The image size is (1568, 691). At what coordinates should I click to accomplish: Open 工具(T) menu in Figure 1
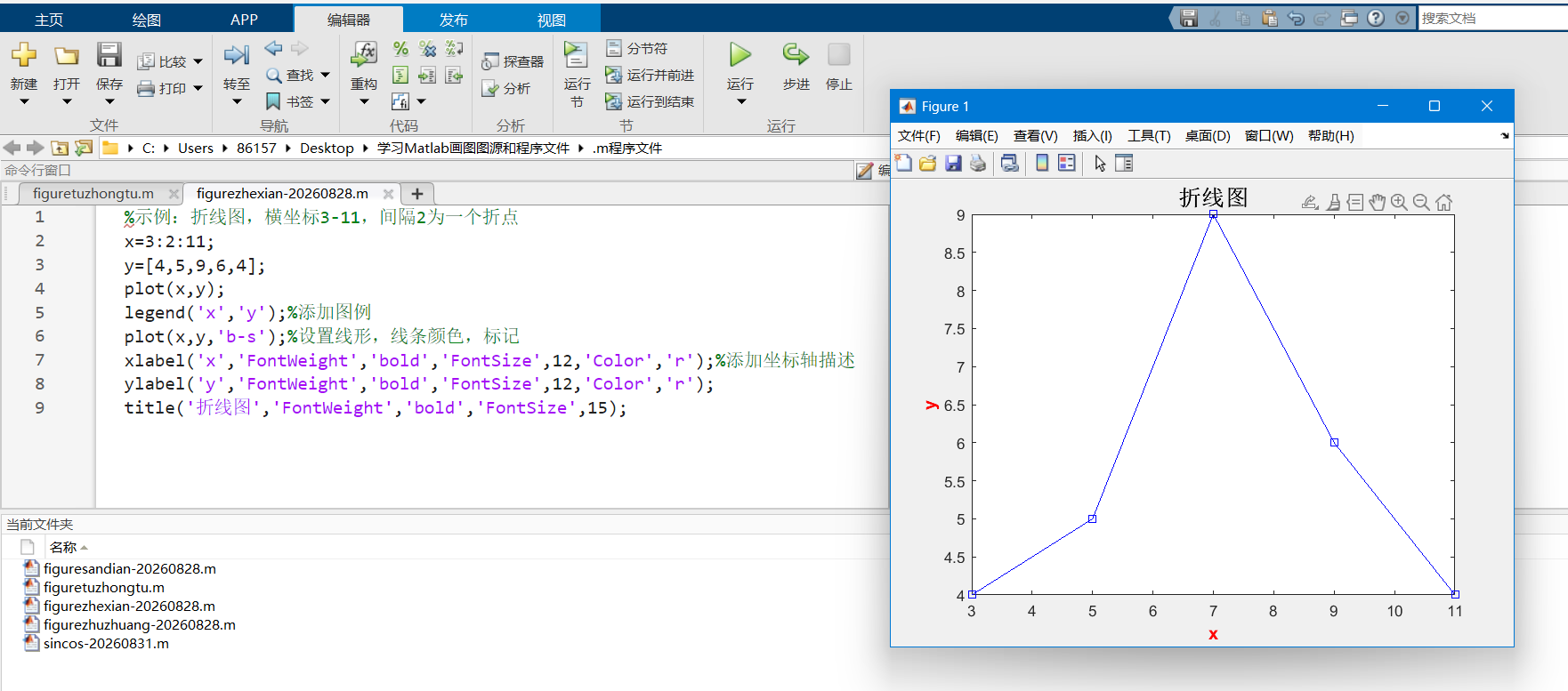(x=1149, y=135)
